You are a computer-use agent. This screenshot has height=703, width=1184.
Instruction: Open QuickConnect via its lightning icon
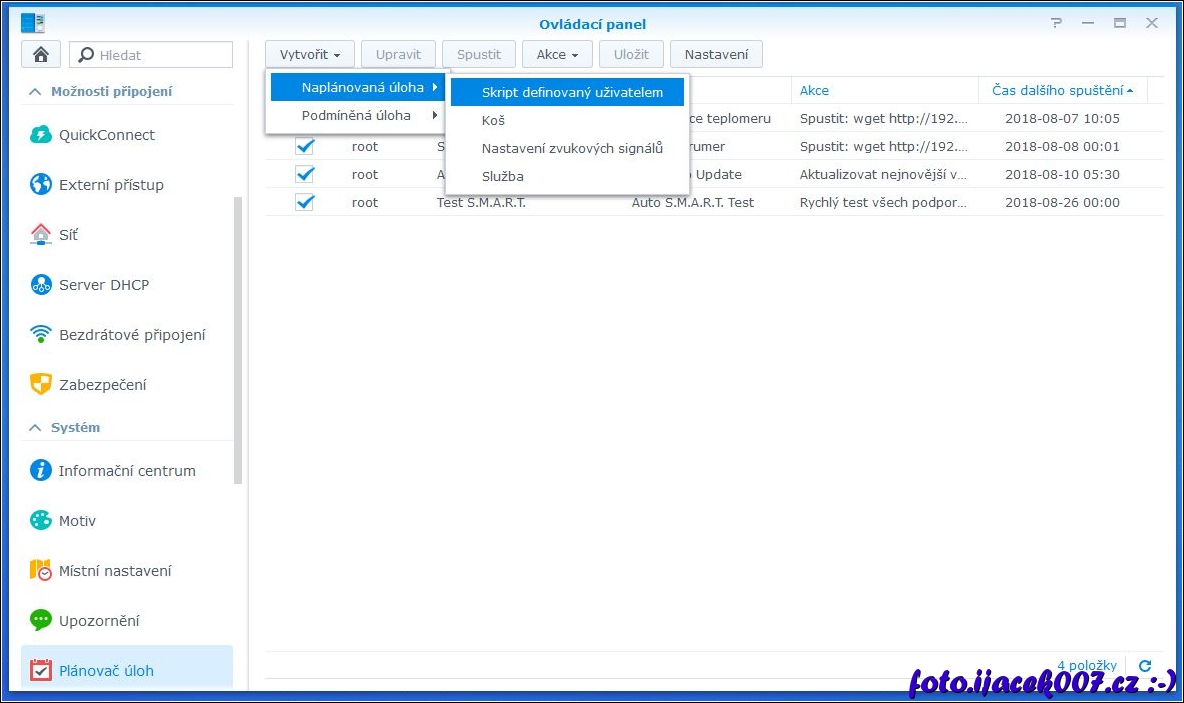click(41, 135)
